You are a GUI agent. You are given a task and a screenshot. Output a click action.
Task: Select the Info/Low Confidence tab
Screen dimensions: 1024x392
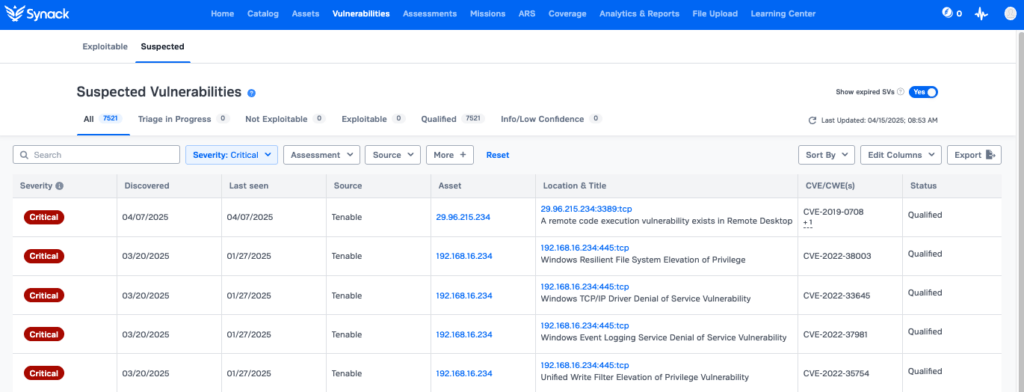551,120
